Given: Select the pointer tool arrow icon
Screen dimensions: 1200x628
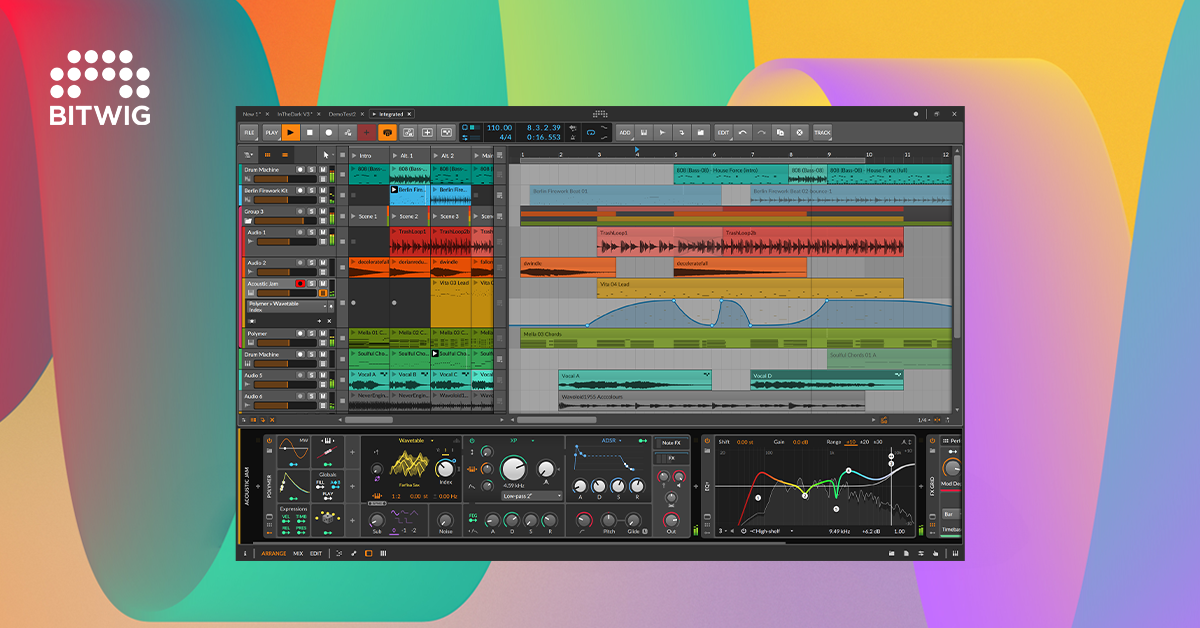Looking at the screenshot, I should (x=325, y=155).
